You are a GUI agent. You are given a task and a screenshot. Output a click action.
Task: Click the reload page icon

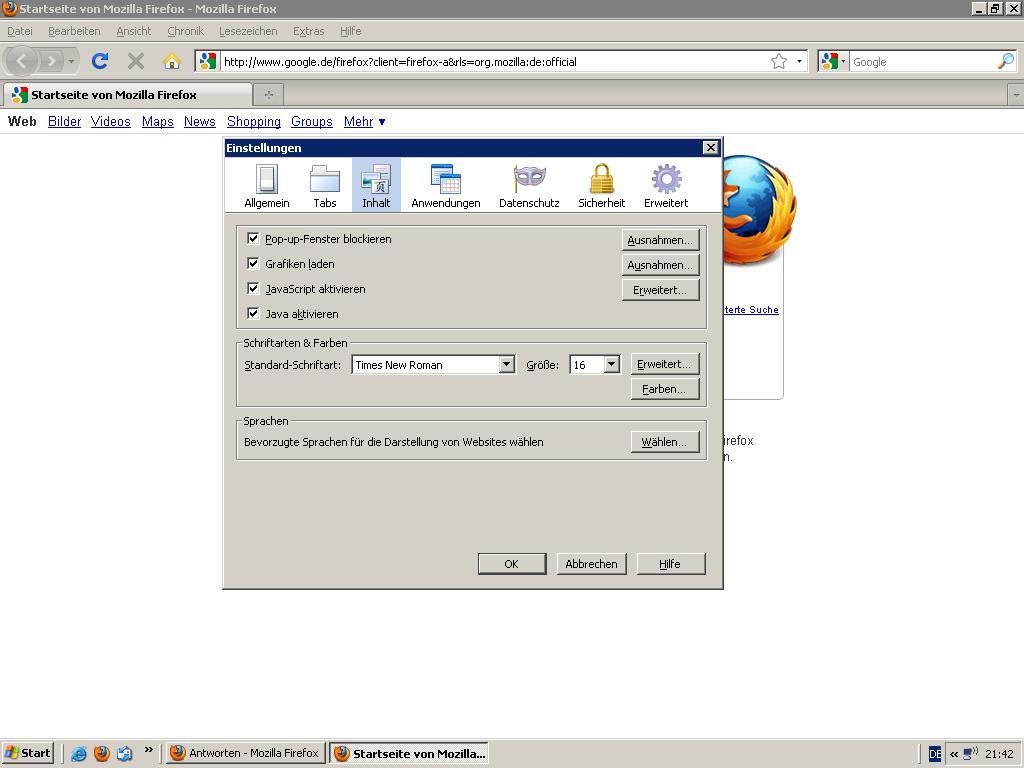pyautogui.click(x=100, y=62)
